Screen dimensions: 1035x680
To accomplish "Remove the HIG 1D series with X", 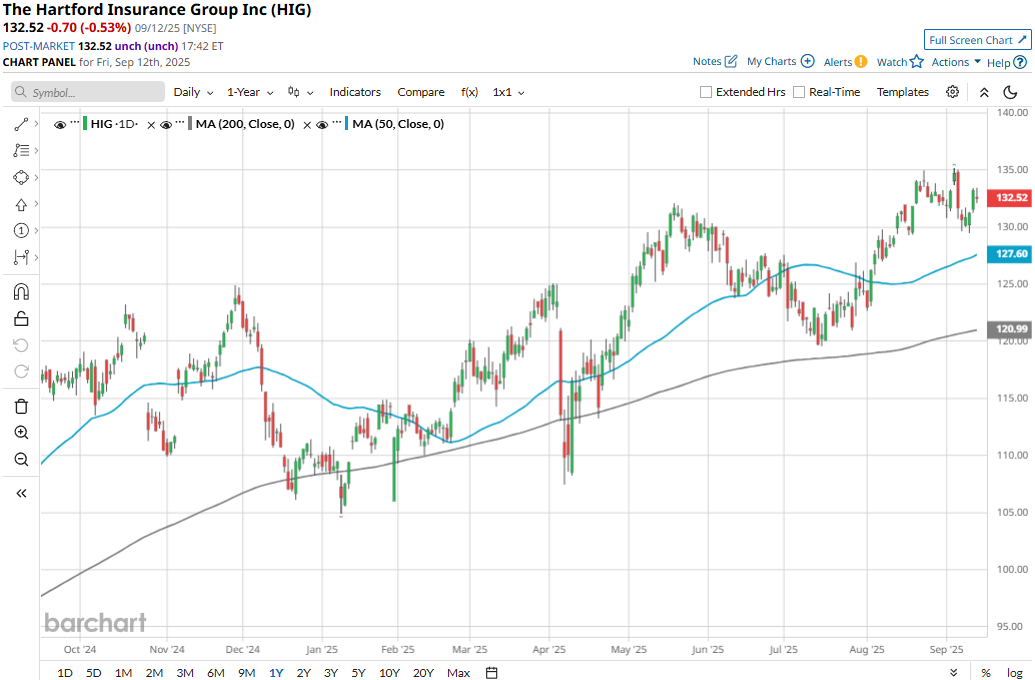I will (x=151, y=125).
